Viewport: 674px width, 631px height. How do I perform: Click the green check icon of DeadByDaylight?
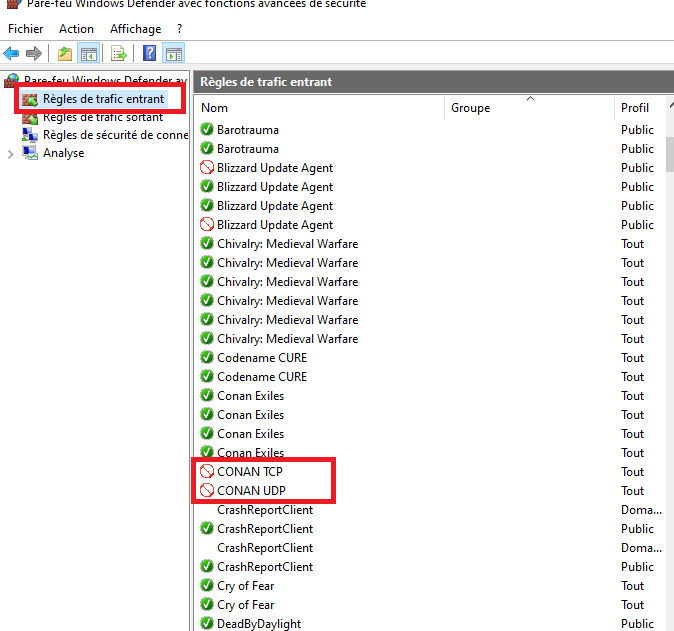(x=207, y=623)
